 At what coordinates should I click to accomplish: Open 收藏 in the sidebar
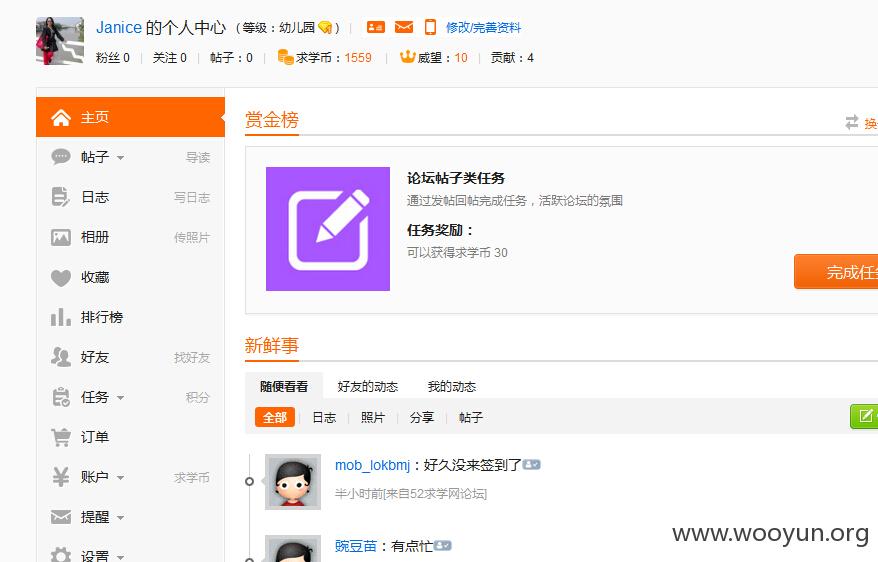click(x=95, y=277)
